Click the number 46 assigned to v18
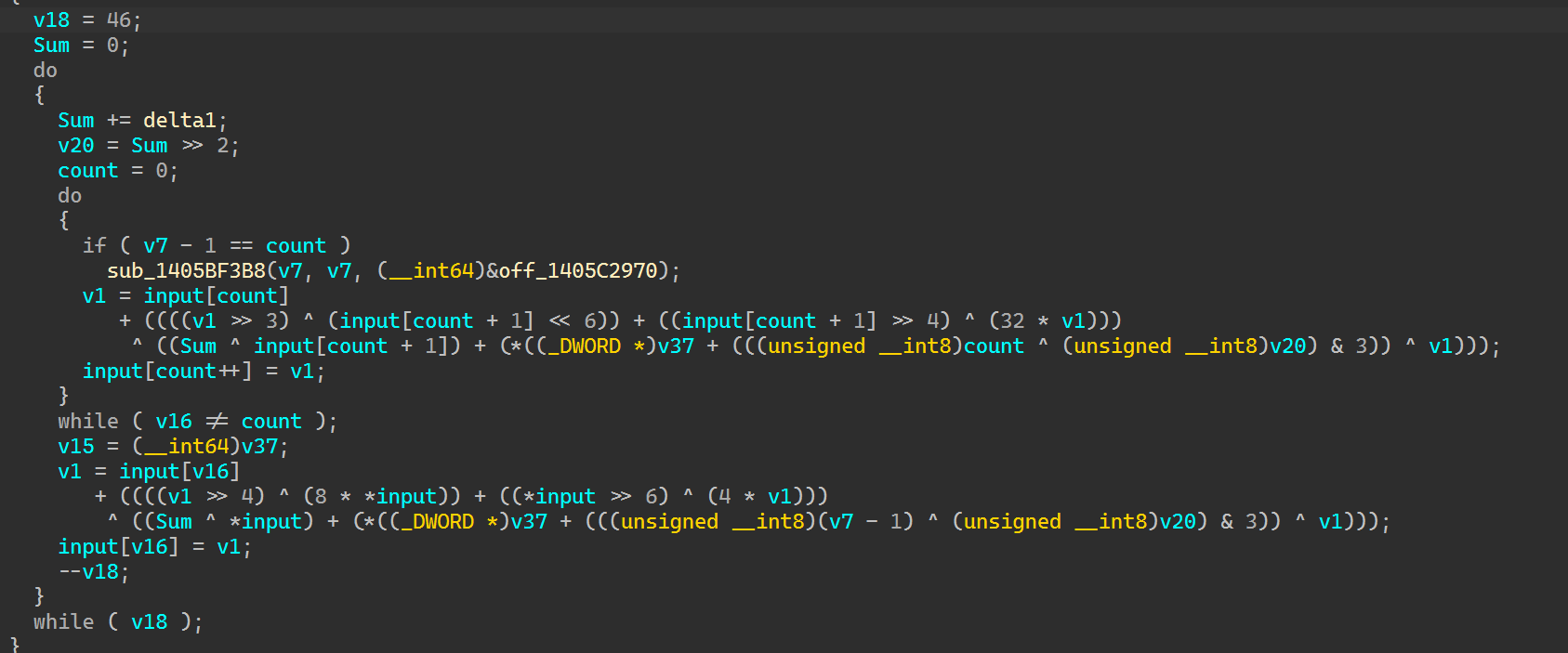This screenshot has height=653, width=1568. [x=119, y=20]
